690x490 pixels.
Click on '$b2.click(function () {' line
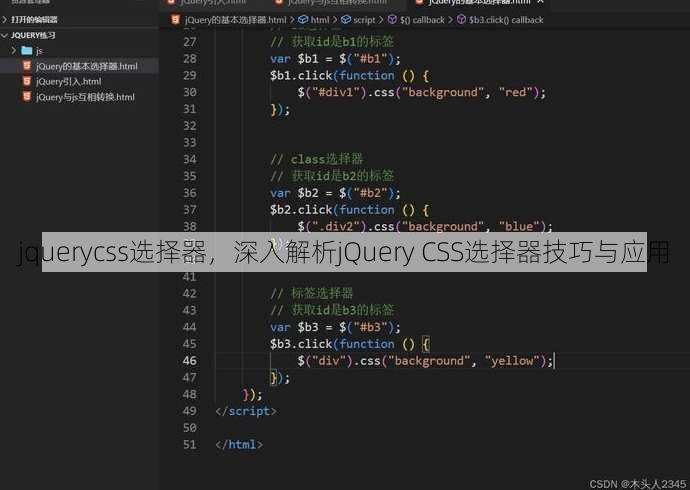(349, 210)
